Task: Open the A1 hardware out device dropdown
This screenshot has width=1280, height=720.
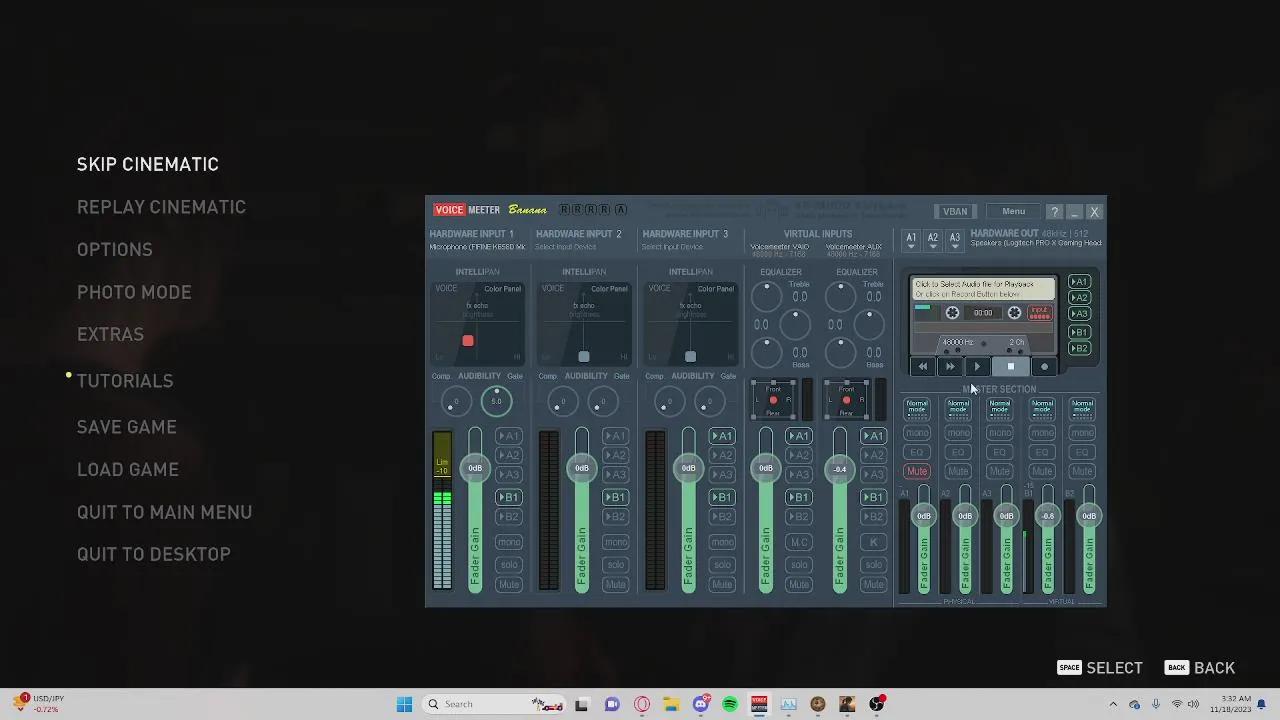Action: pyautogui.click(x=911, y=240)
